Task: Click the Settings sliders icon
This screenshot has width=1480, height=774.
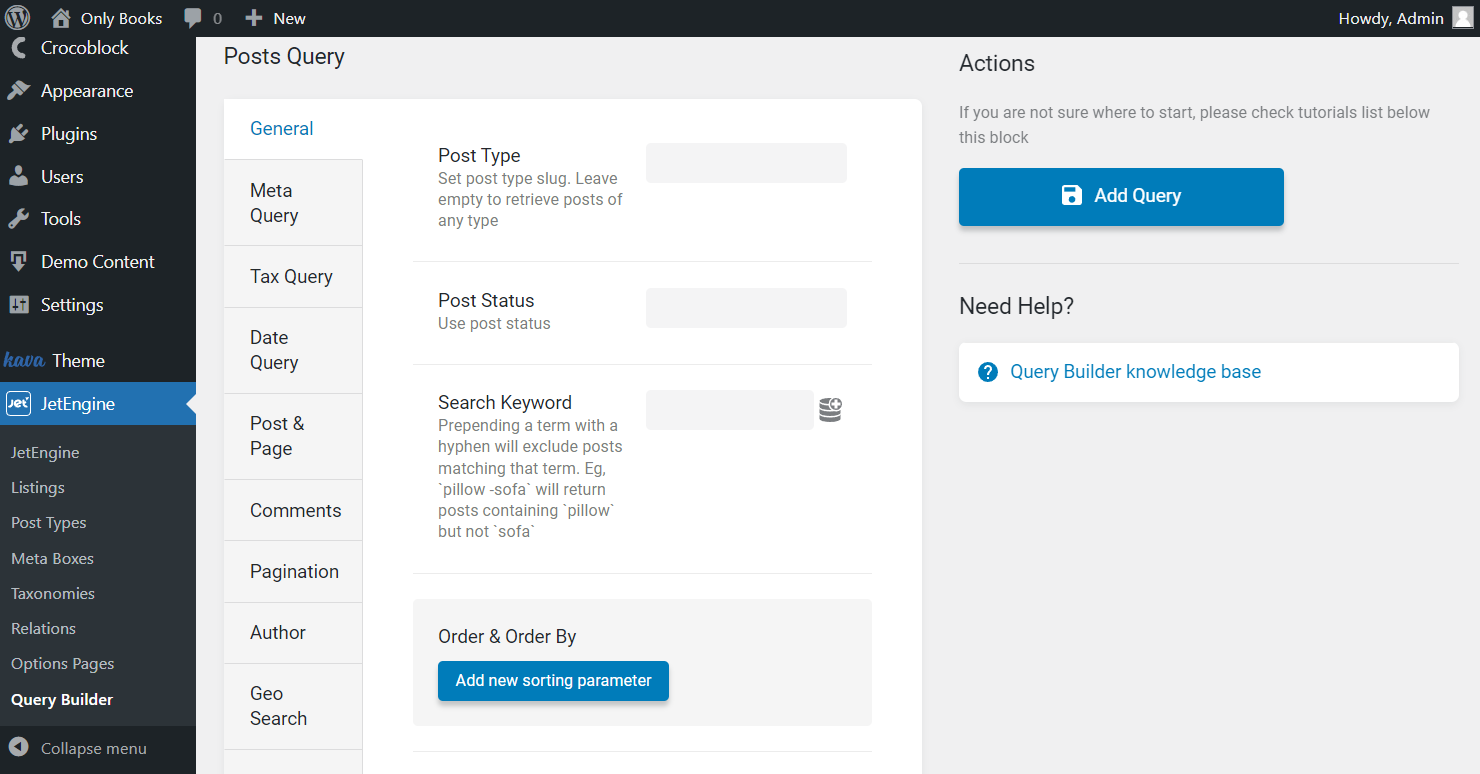Action: point(18,305)
